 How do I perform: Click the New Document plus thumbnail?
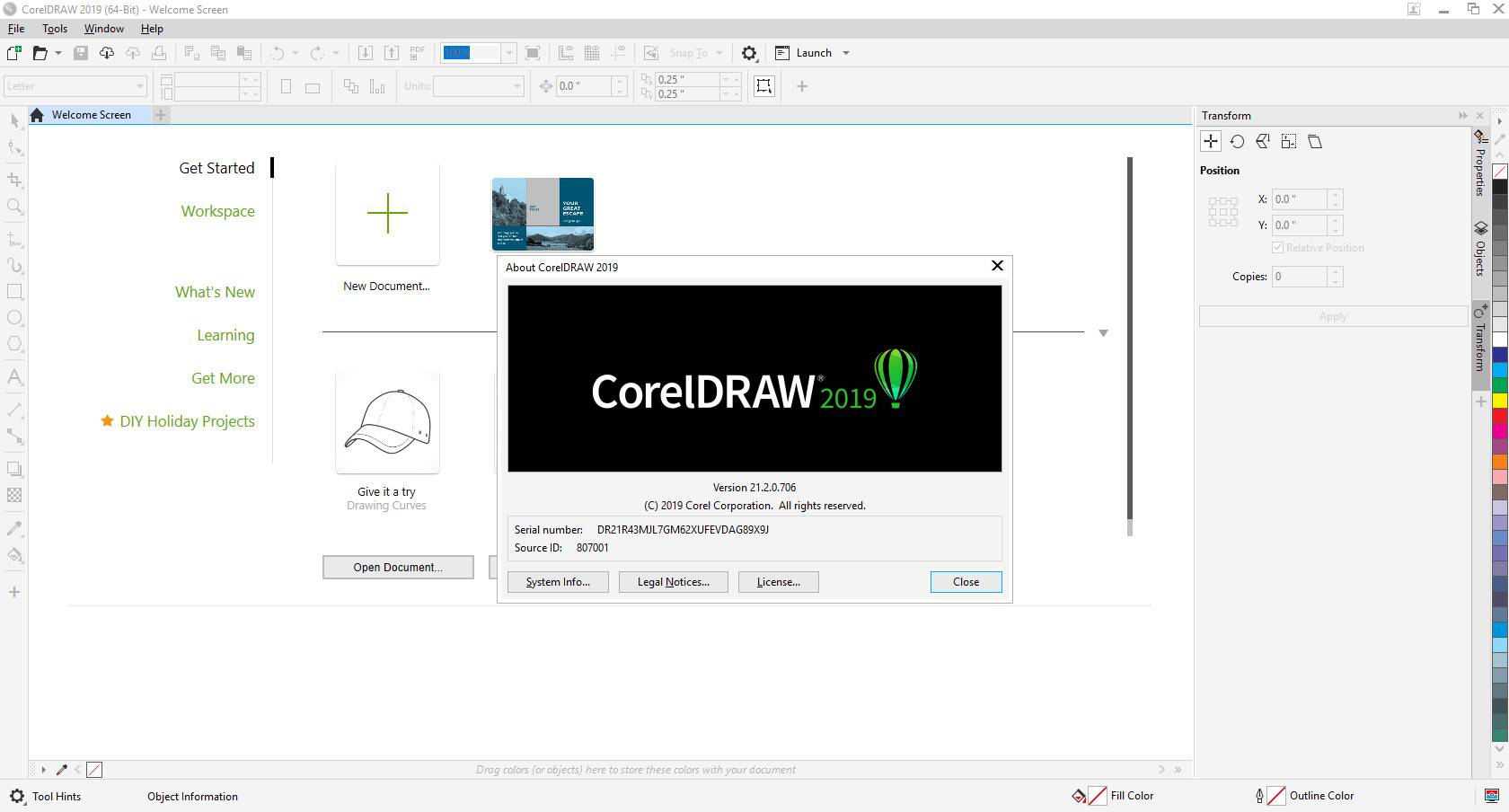[x=387, y=214]
